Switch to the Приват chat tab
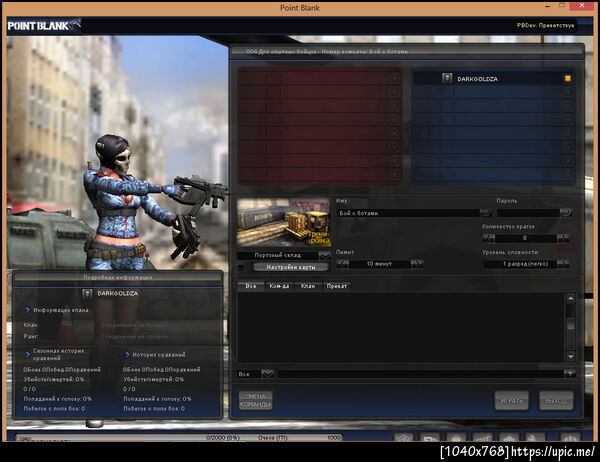Image resolution: width=600 pixels, height=462 pixels. [337, 286]
